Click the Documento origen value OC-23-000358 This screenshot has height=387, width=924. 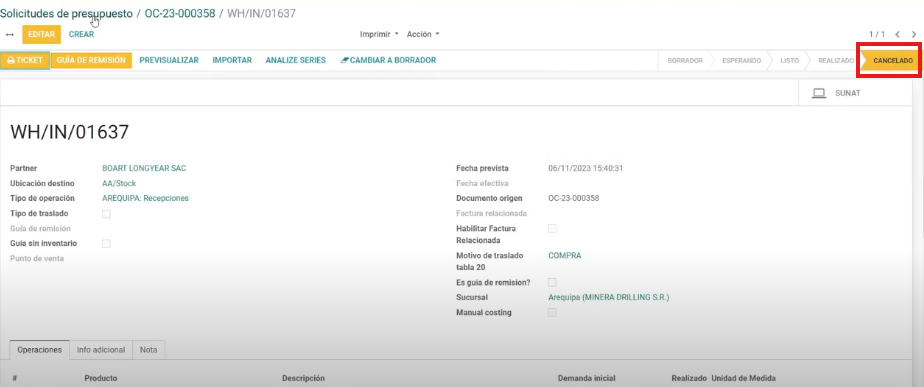click(573, 199)
